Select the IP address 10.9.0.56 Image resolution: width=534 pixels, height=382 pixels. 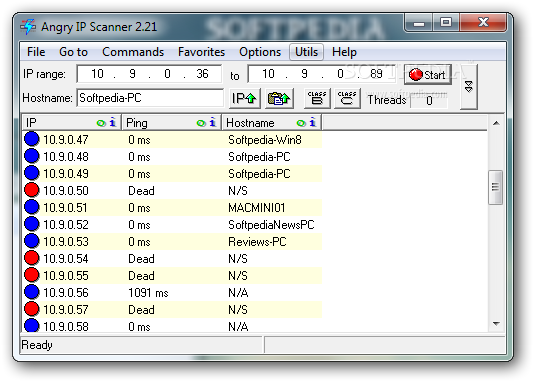(x=66, y=293)
